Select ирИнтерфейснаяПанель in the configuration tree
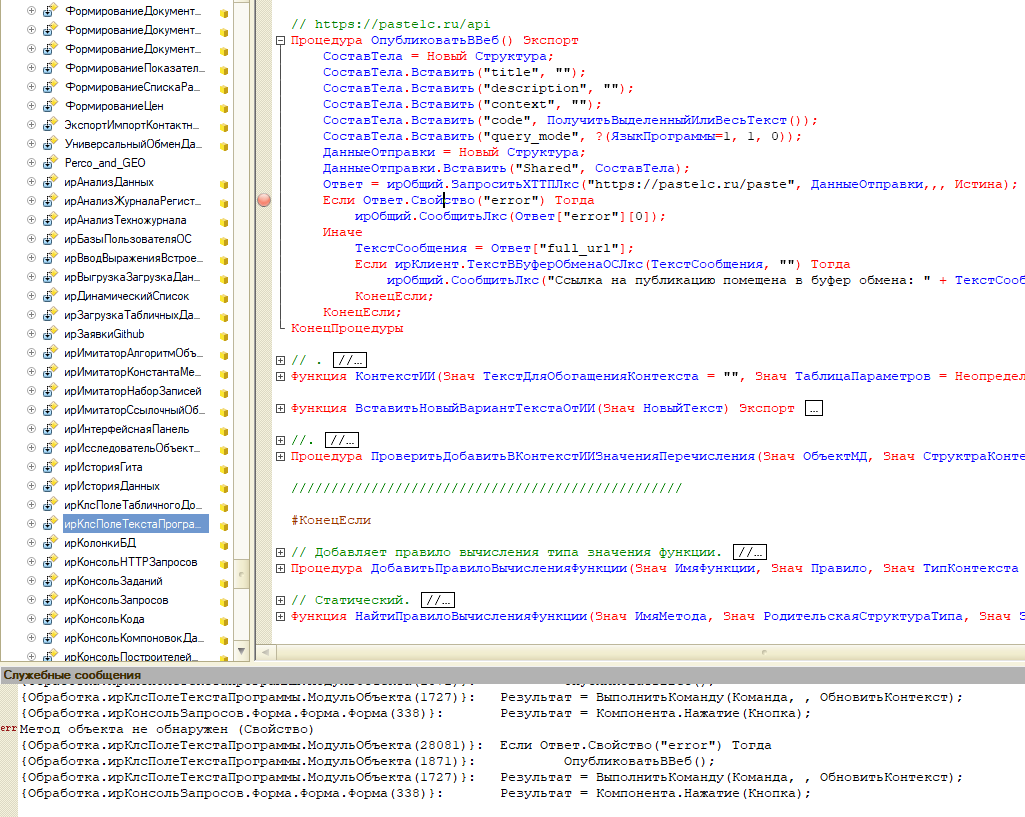 coord(129,429)
